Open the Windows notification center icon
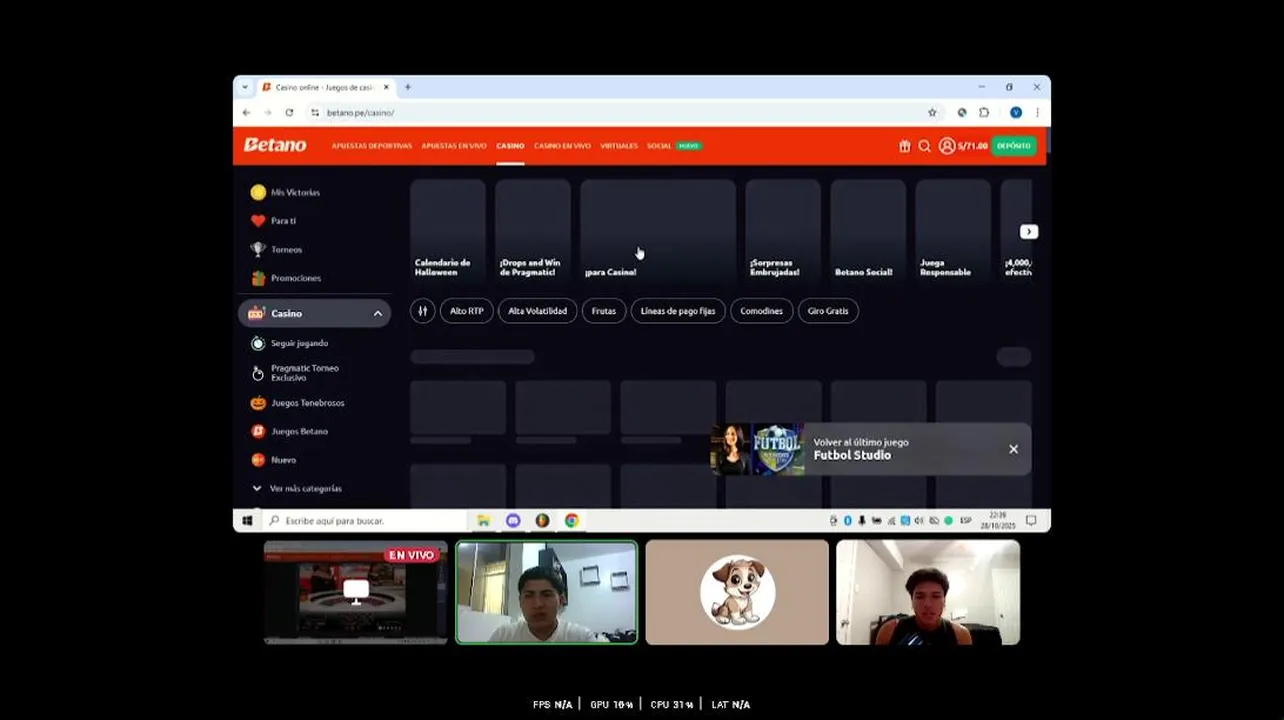Image resolution: width=1284 pixels, height=720 pixels. point(1031,521)
